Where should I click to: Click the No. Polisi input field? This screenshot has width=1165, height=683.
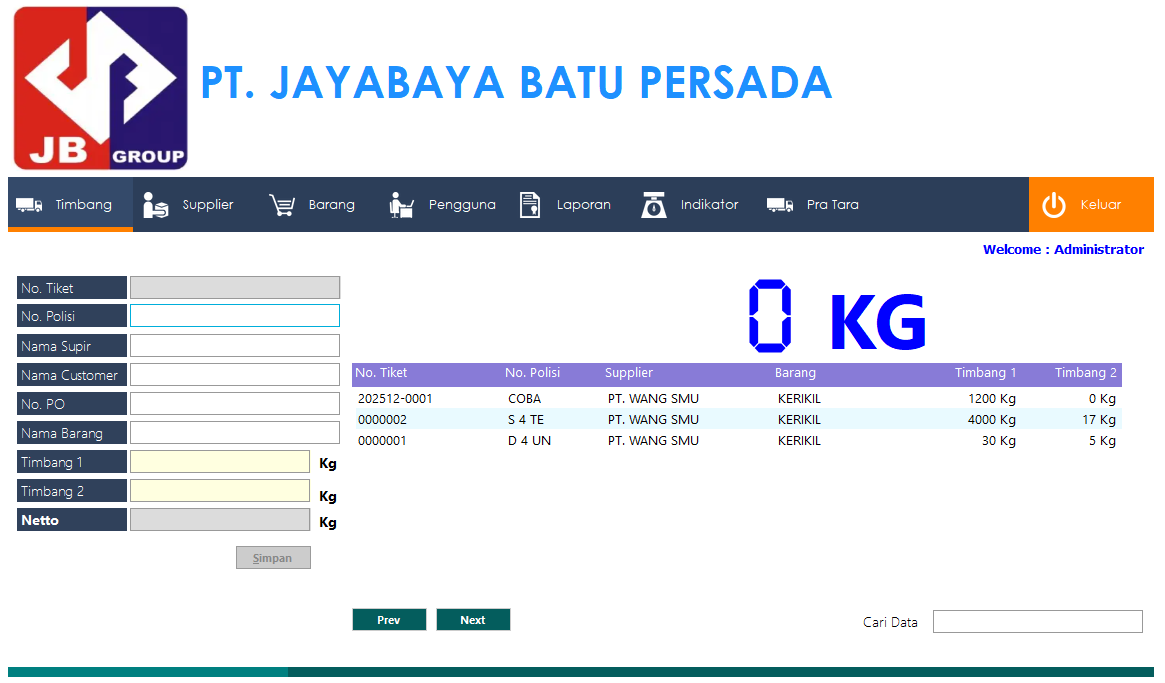pyautogui.click(x=235, y=316)
